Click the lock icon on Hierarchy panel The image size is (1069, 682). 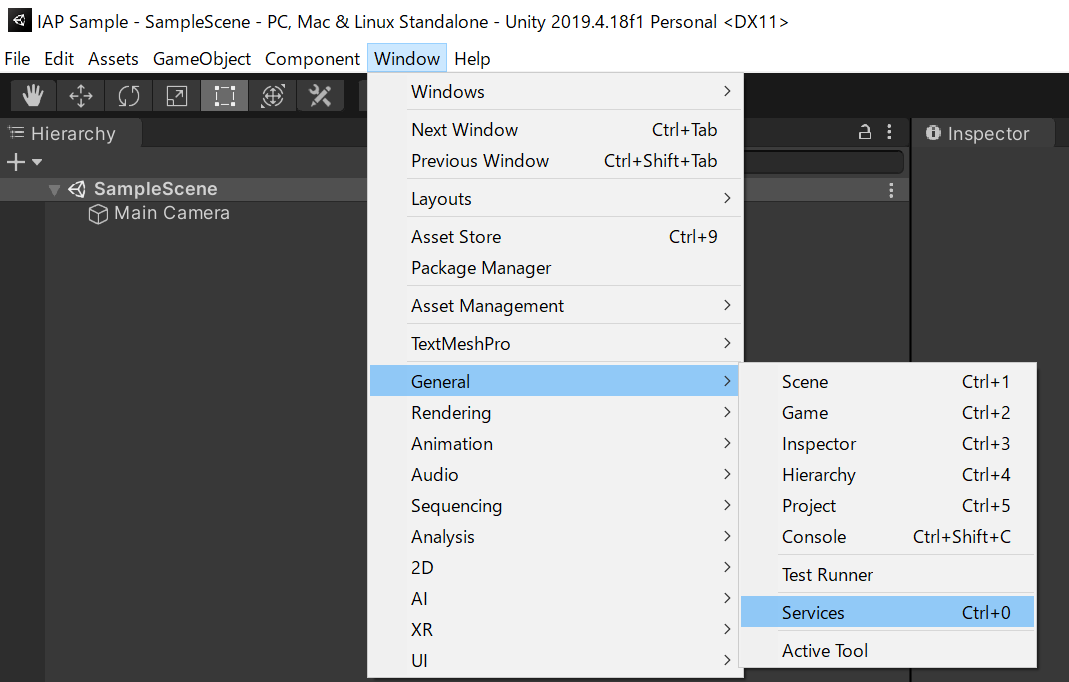pos(865,133)
